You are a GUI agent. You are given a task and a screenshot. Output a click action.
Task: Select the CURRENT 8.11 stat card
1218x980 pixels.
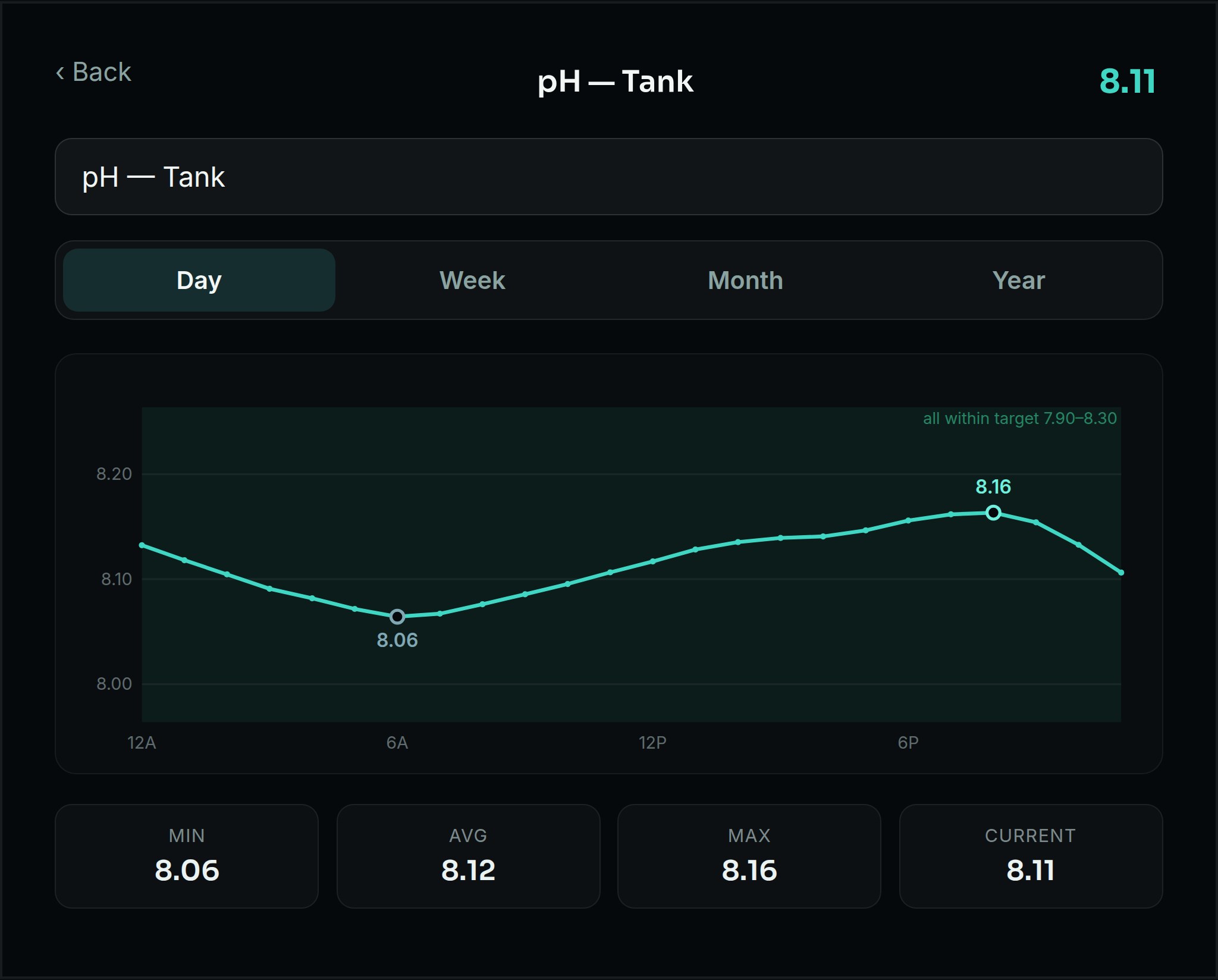pyautogui.click(x=1031, y=856)
